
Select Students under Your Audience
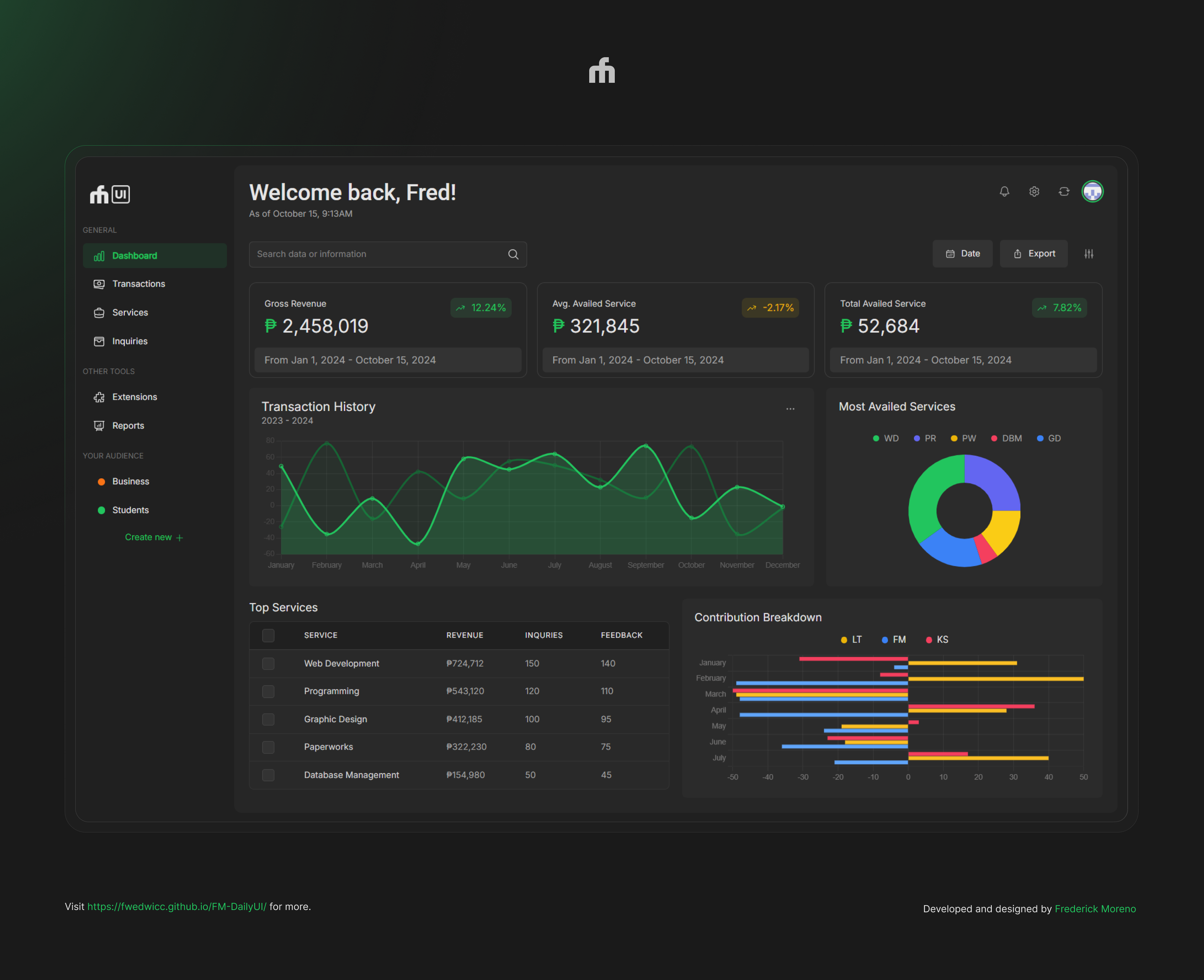(131, 510)
